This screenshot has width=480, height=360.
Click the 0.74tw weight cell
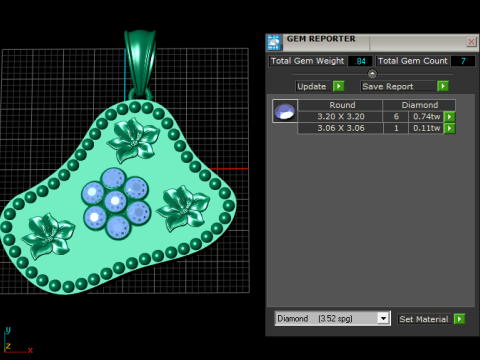click(426, 117)
